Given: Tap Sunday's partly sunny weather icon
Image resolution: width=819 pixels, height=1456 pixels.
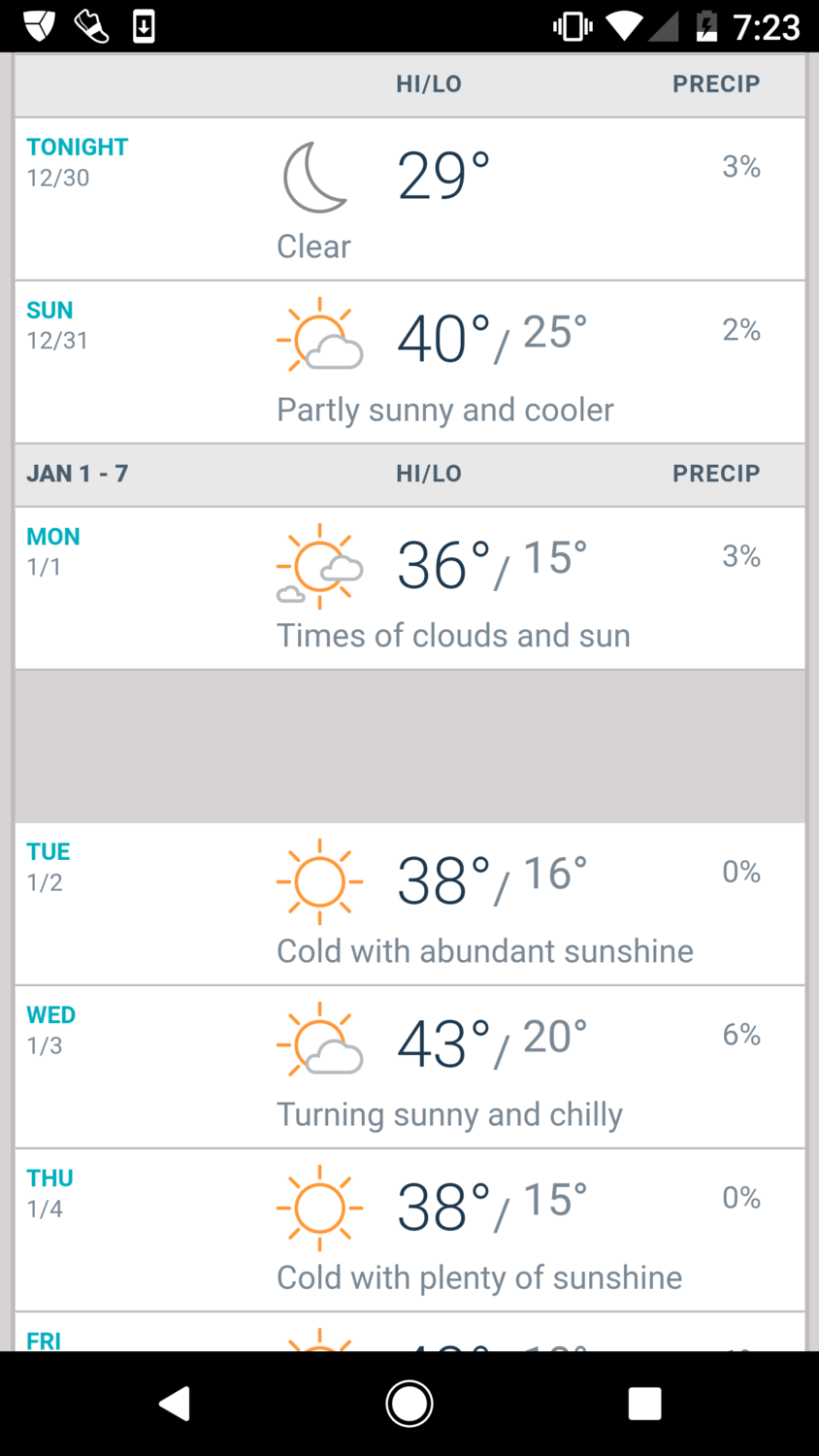Looking at the screenshot, I should point(319,336).
